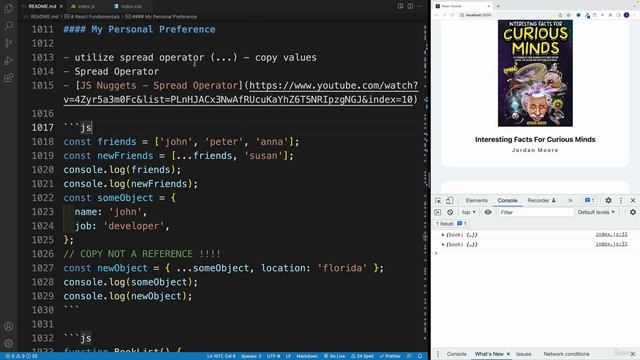Close the README.md editor tab
640x360 pixels.
(61, 6)
